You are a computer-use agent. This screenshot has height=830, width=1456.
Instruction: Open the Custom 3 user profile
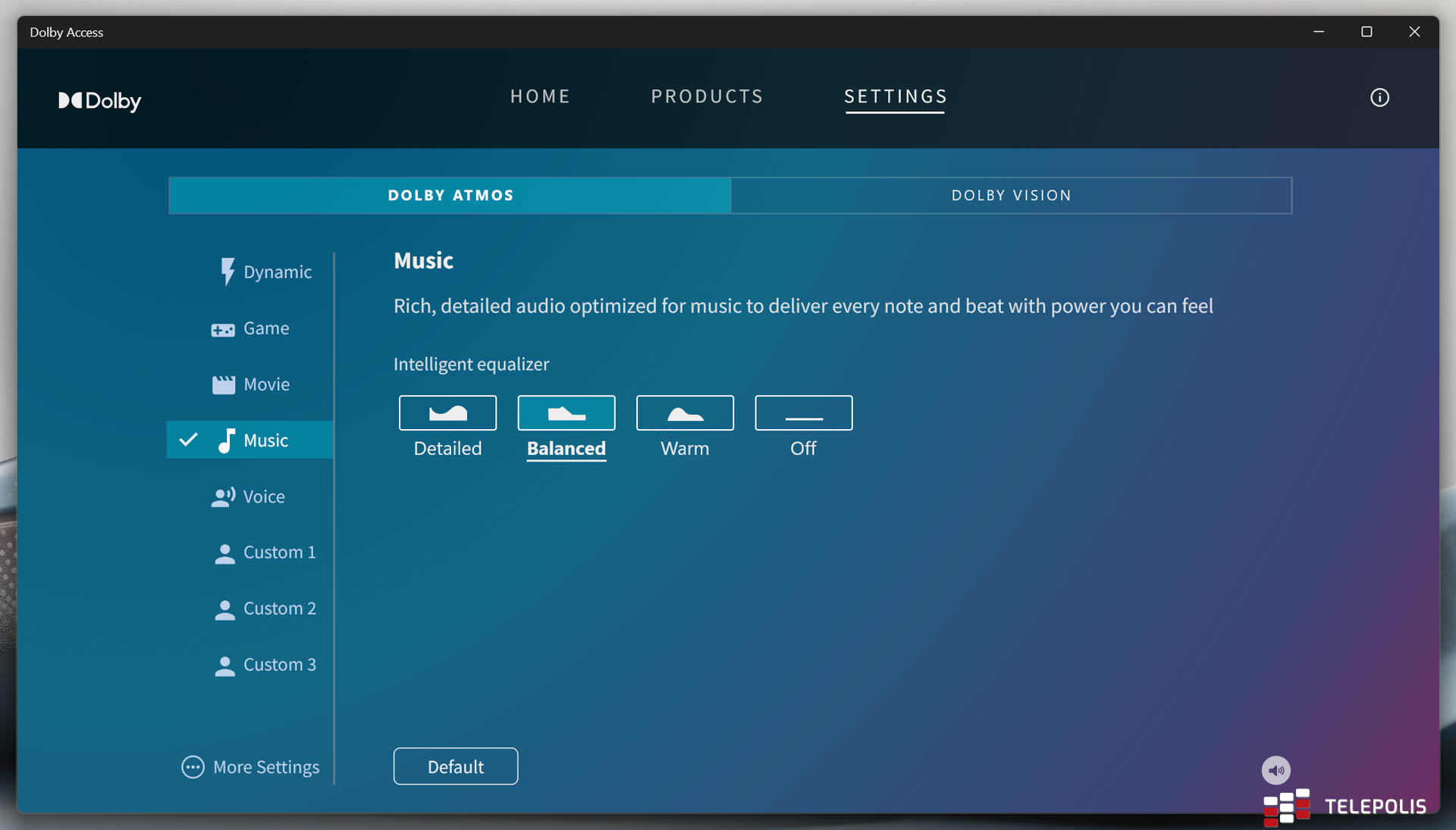click(265, 665)
